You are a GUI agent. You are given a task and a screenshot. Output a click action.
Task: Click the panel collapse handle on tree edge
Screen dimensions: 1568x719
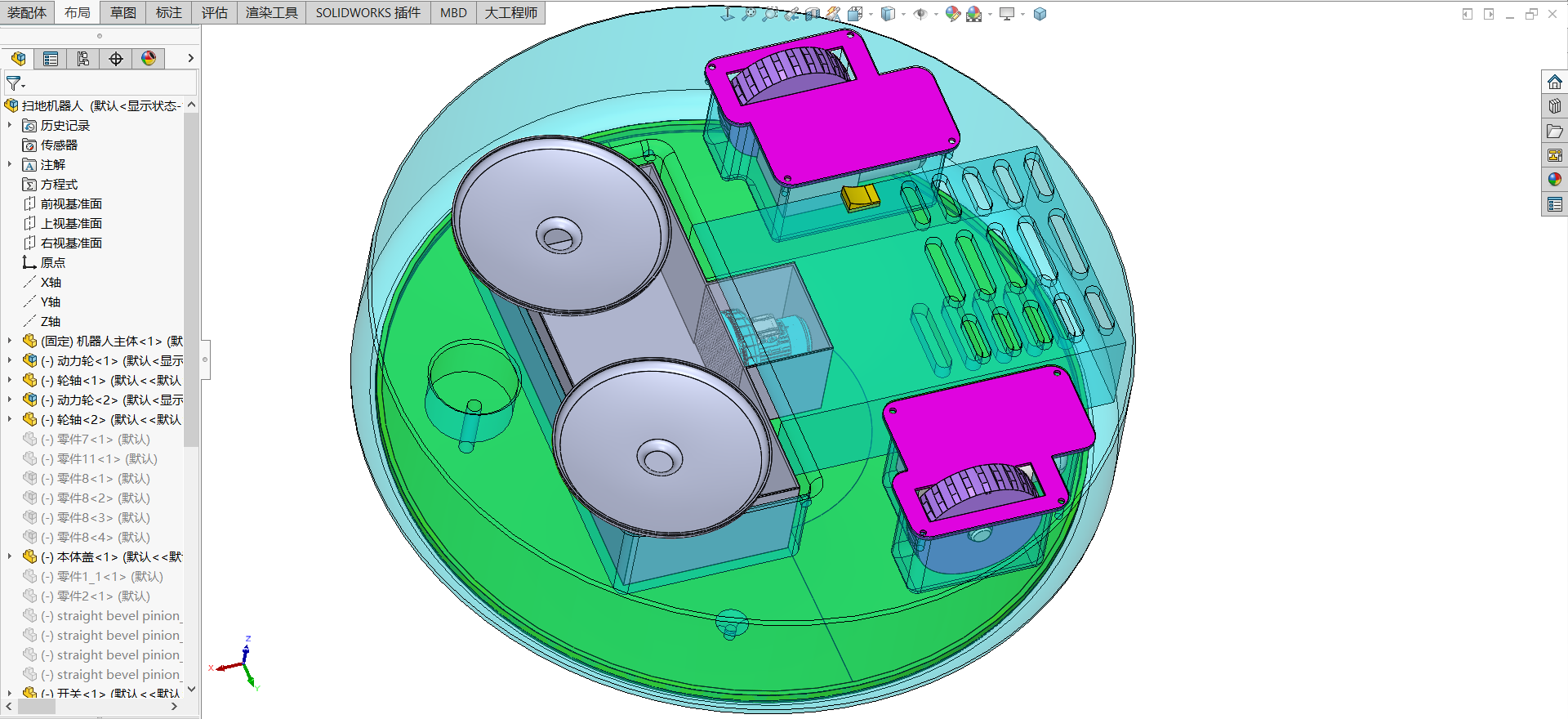(206, 359)
